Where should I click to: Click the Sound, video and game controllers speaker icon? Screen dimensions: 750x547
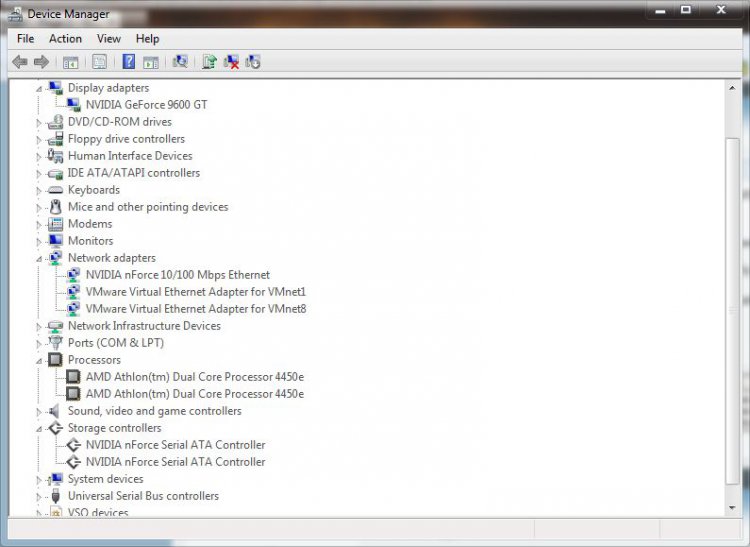pyautogui.click(x=54, y=411)
